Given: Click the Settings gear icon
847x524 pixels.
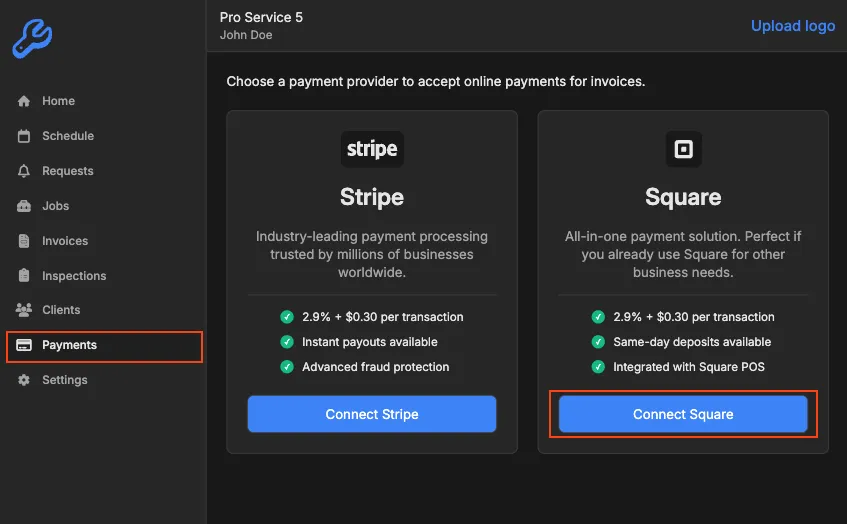Looking at the screenshot, I should pyautogui.click(x=24, y=380).
